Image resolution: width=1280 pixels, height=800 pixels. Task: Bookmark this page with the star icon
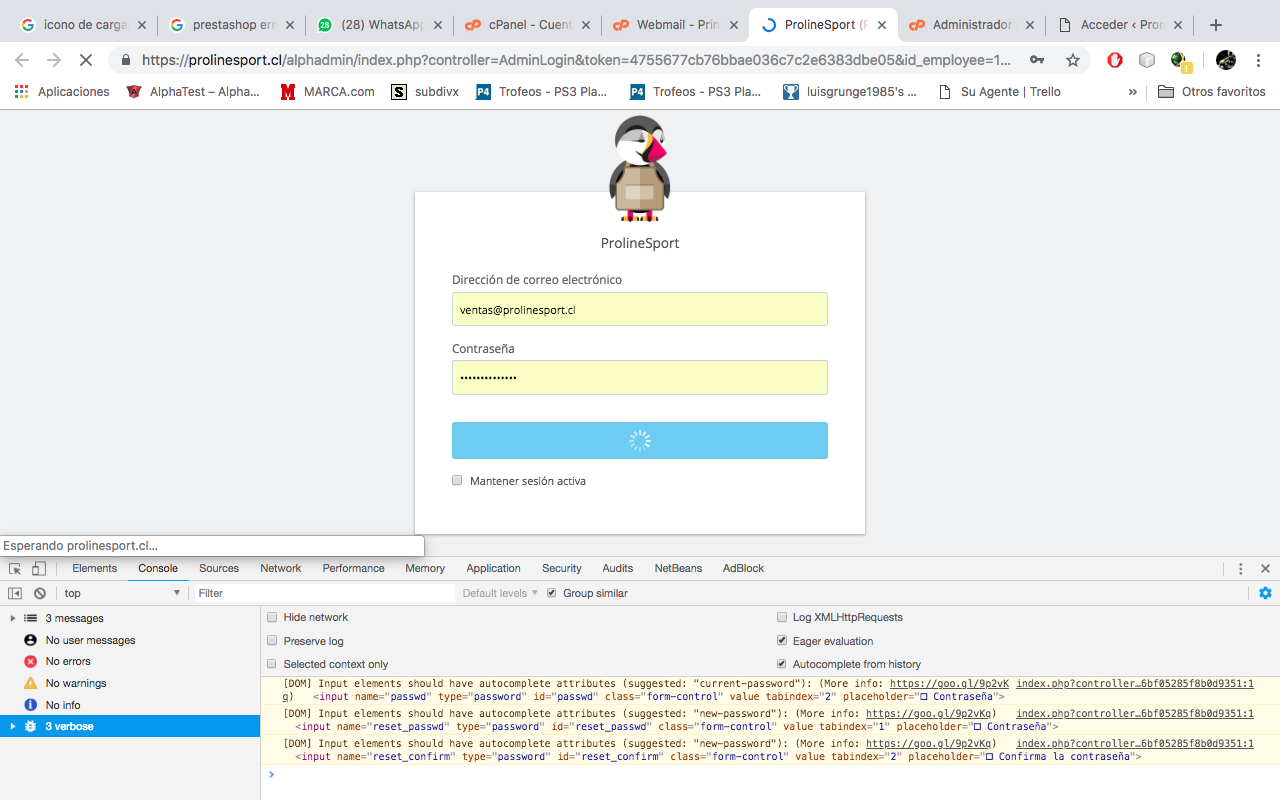[1073, 60]
